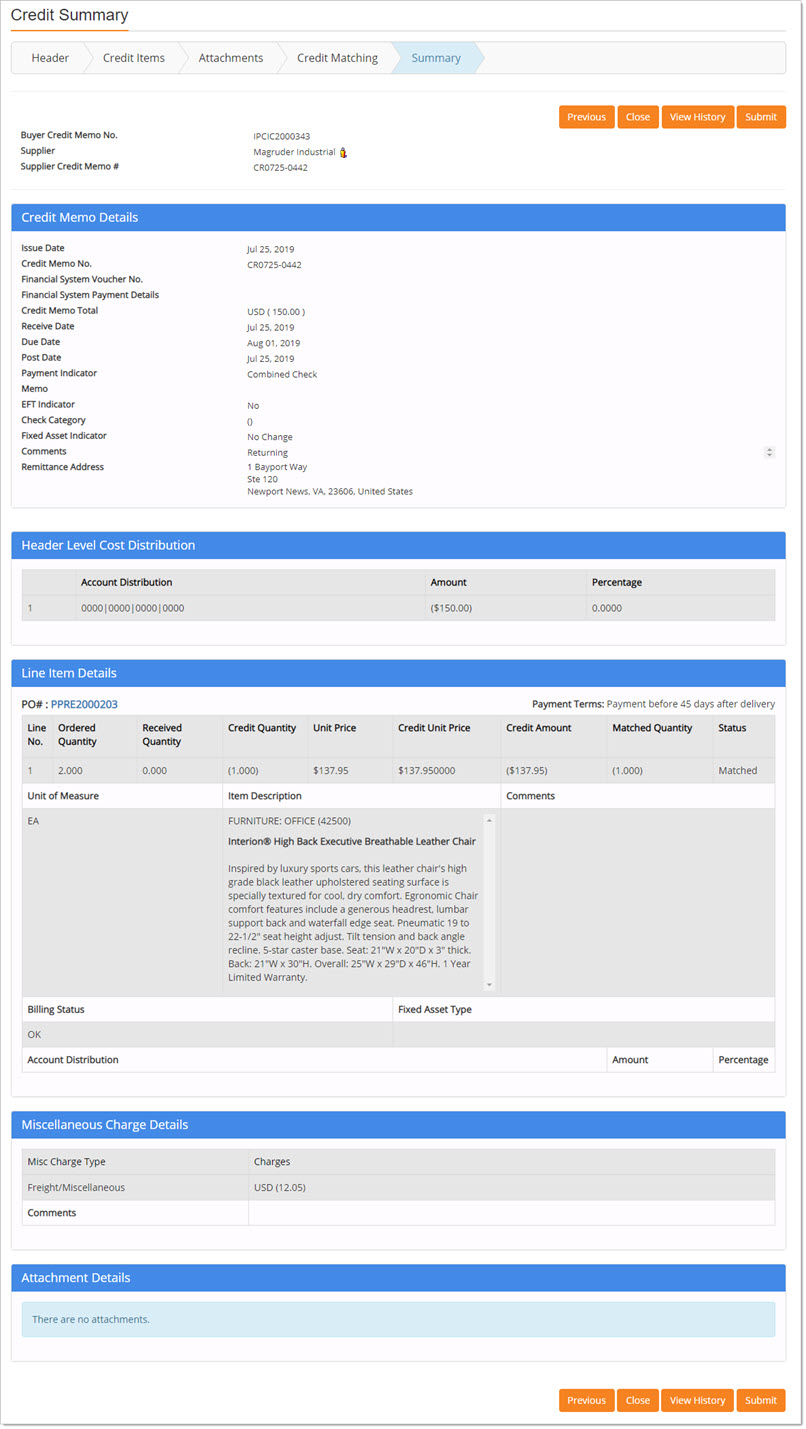Click the bottom Submit button
The width and height of the screenshot is (806, 1429).
[761, 1400]
